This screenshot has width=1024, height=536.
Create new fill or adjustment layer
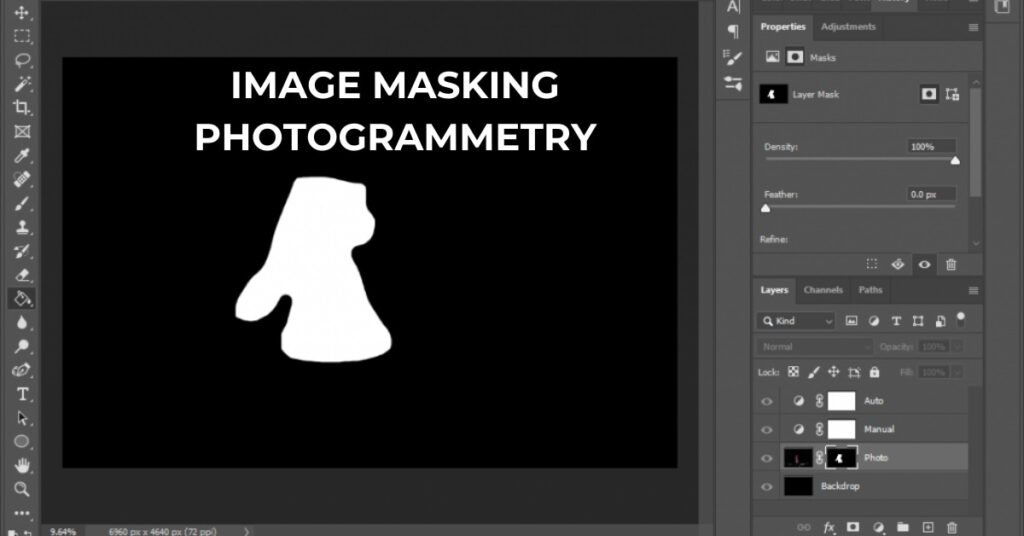[x=878, y=527]
